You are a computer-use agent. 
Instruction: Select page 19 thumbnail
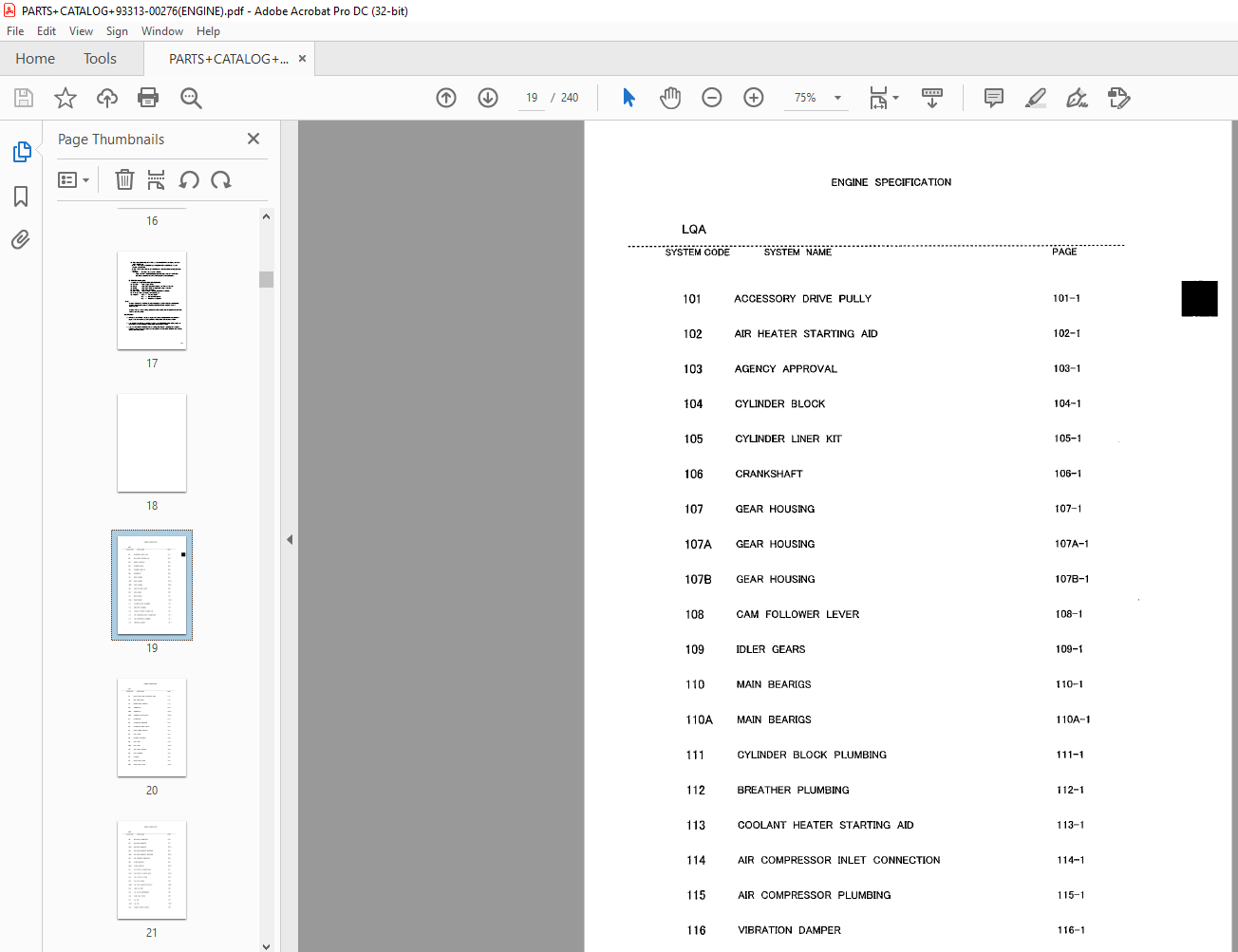pyautogui.click(x=152, y=585)
